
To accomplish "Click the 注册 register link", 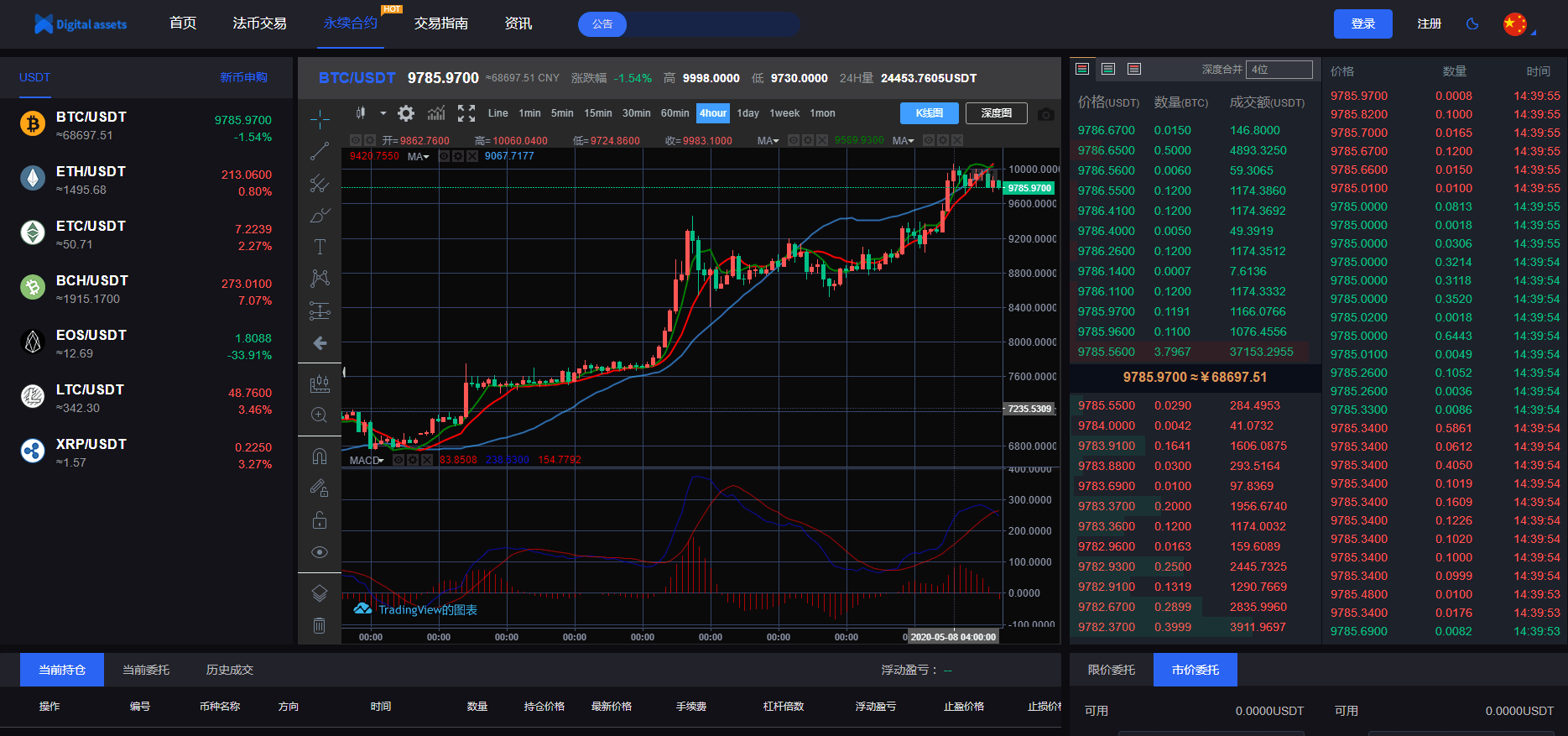I will click(1430, 23).
